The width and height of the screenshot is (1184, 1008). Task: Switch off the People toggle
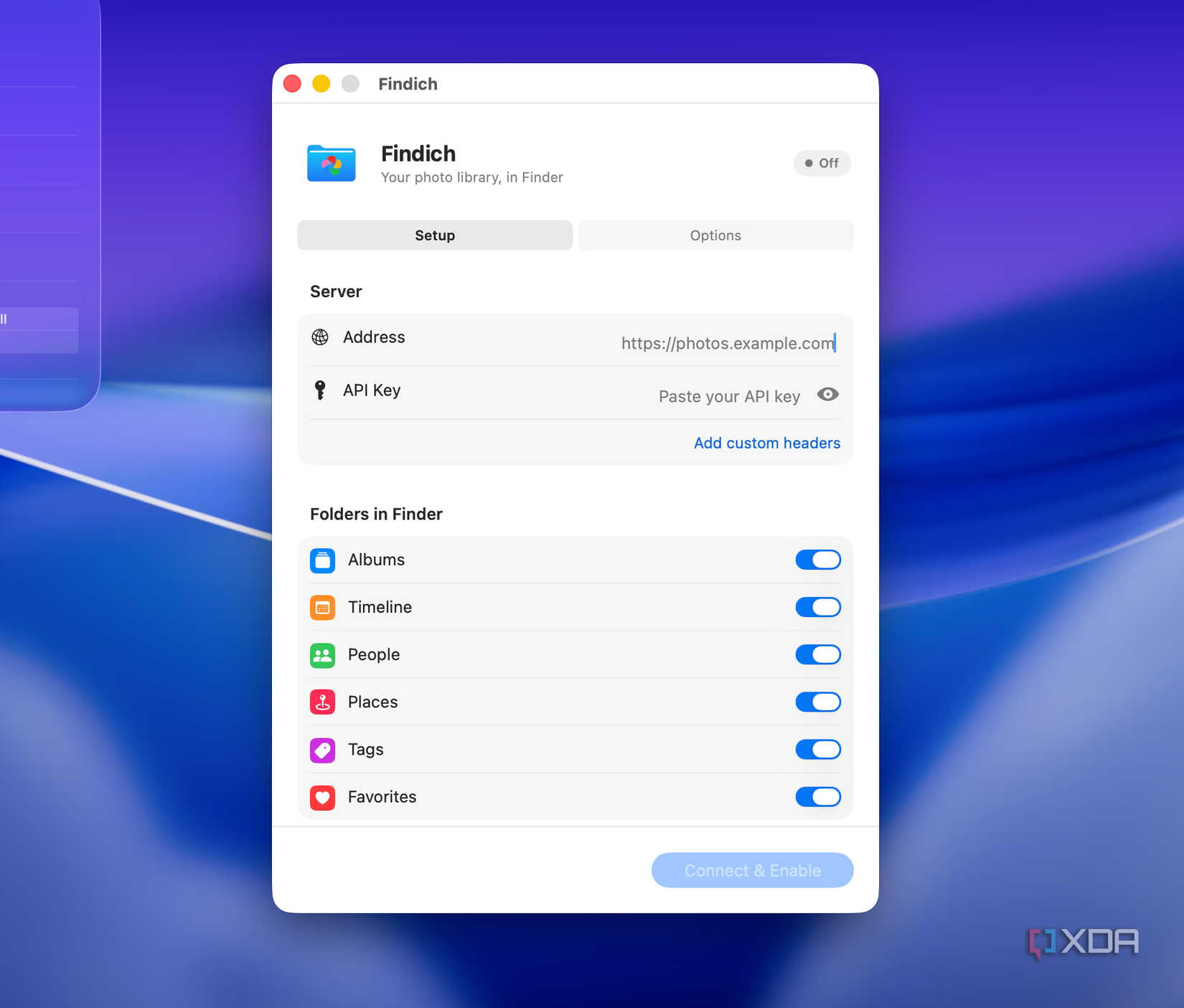click(x=818, y=654)
